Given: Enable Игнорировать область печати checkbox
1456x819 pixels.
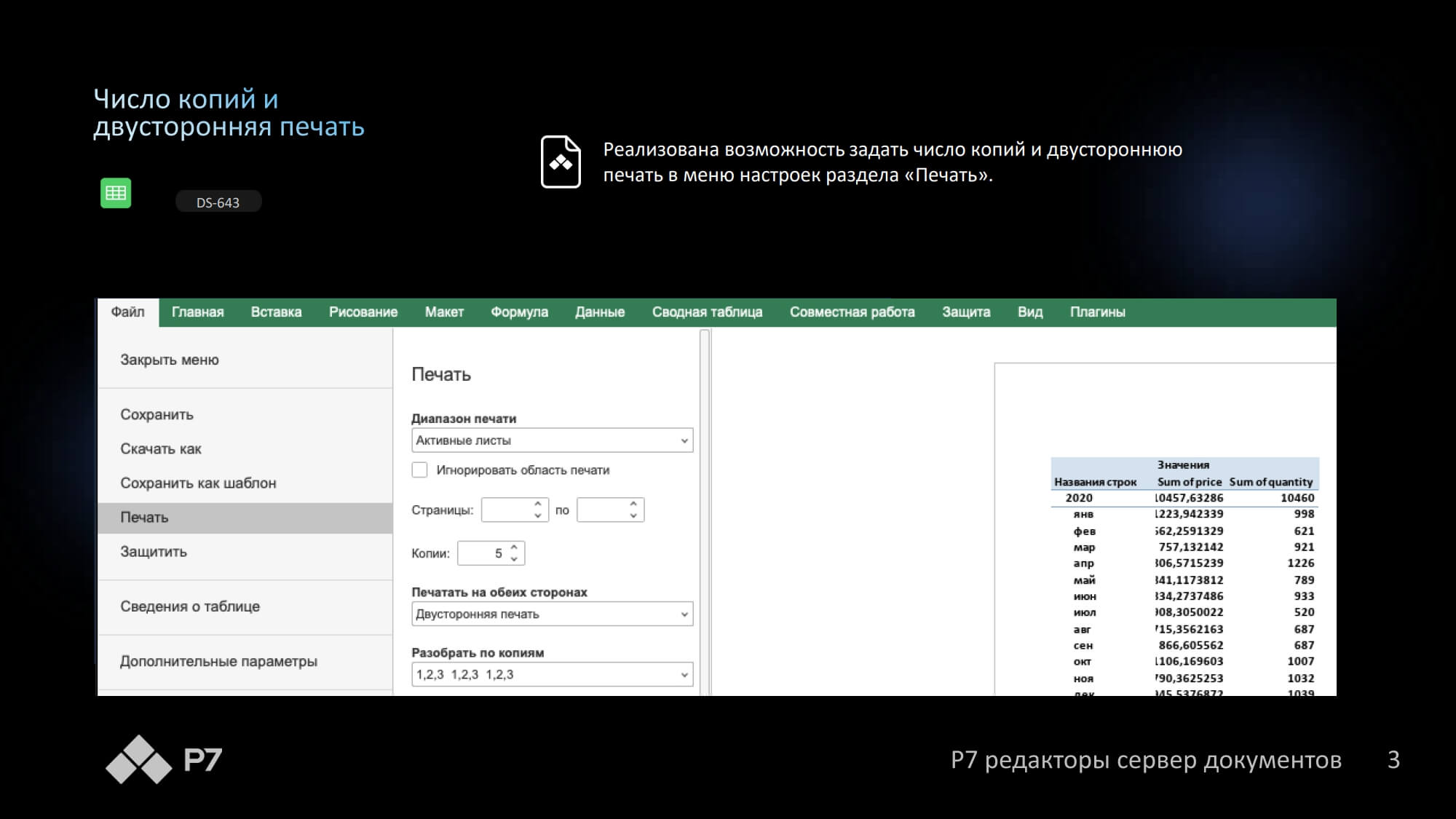Looking at the screenshot, I should coord(419,470).
